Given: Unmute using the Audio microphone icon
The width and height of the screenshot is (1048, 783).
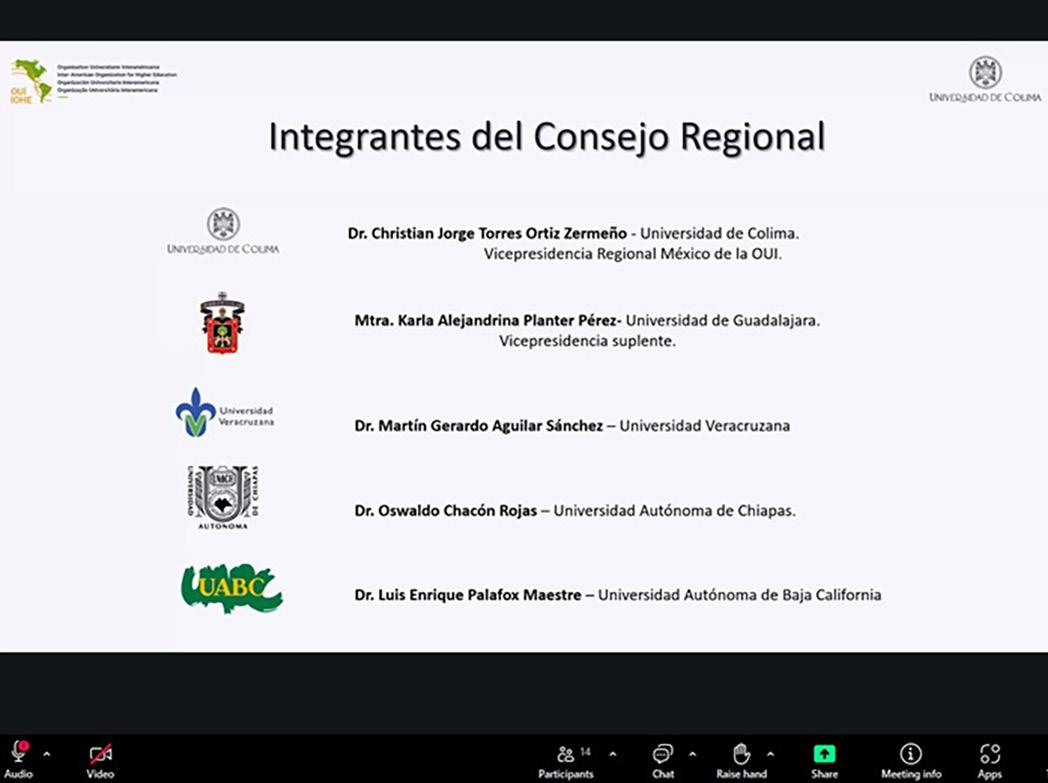Looking at the screenshot, I should click(x=19, y=752).
